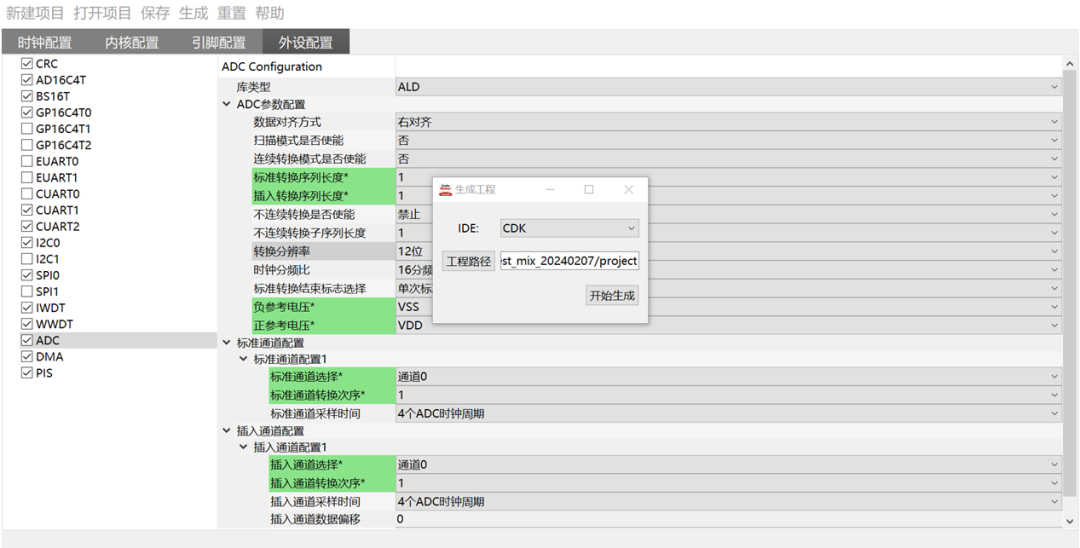Click the 工程路径 button

pos(468,262)
